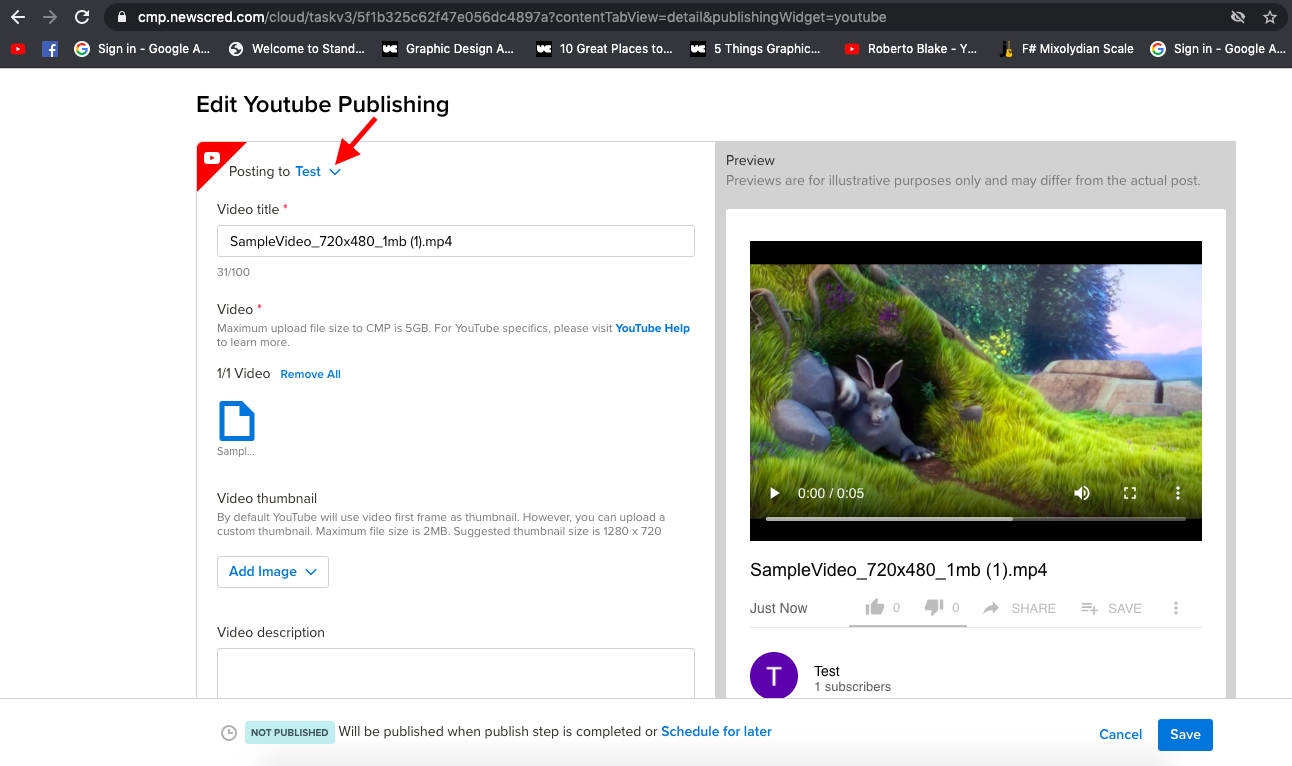The width and height of the screenshot is (1292, 766).
Task: Expand the 'Posting to Test' channel chevron
Action: [335, 172]
